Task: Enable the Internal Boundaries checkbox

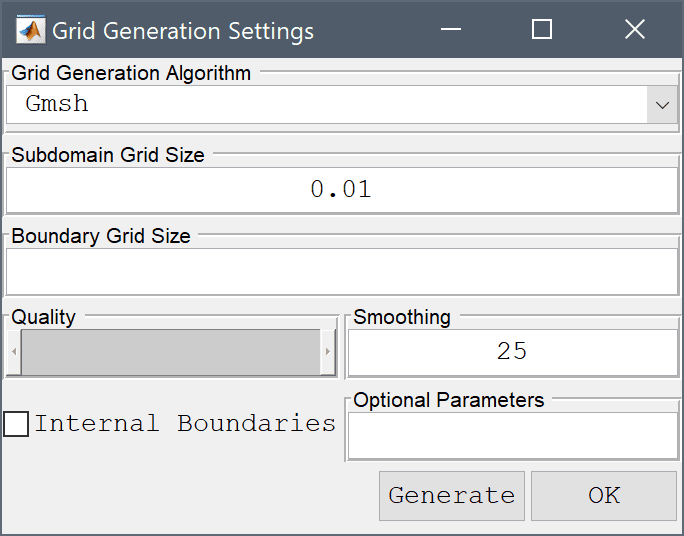Action: click(16, 424)
